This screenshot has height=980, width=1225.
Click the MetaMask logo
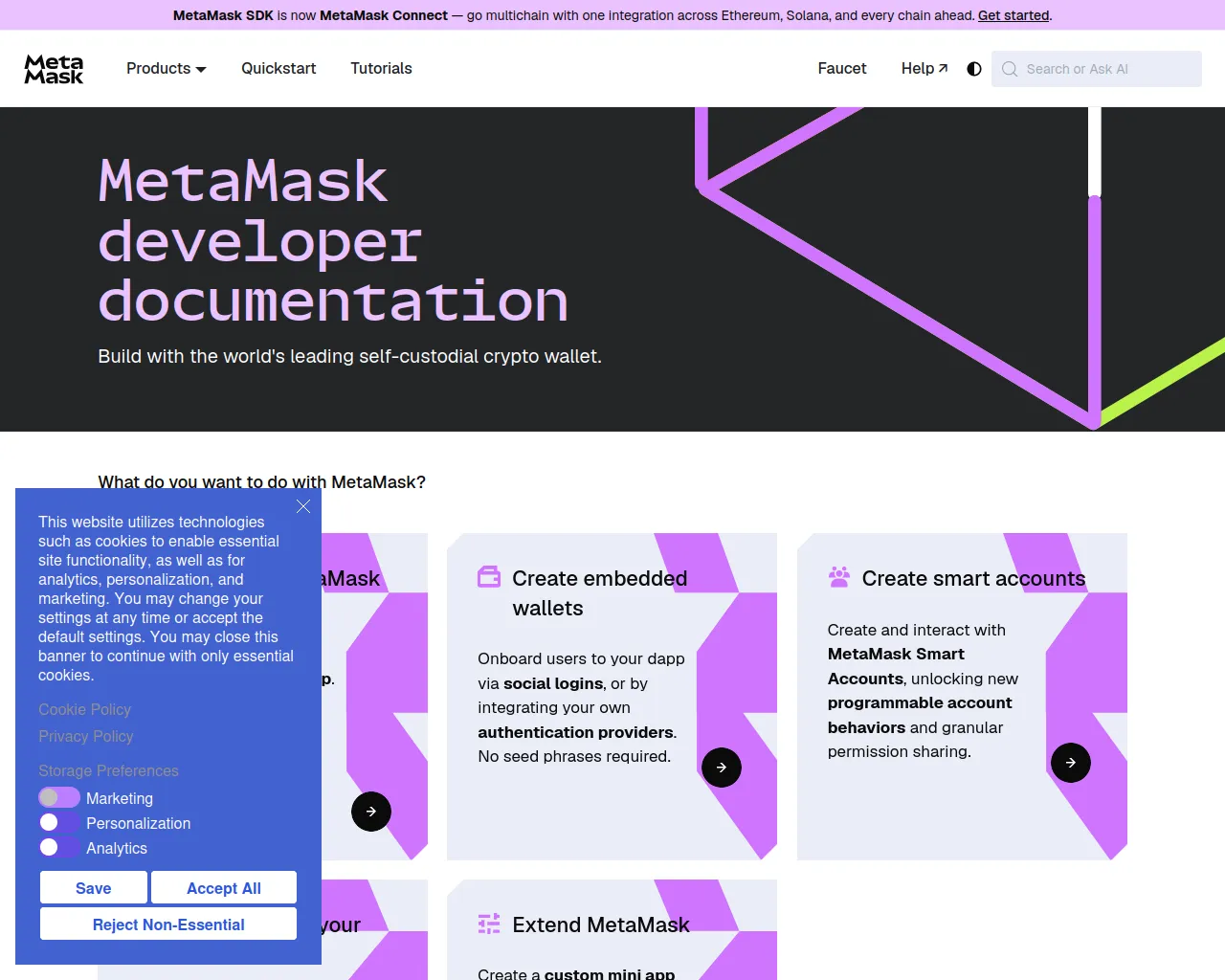click(54, 69)
